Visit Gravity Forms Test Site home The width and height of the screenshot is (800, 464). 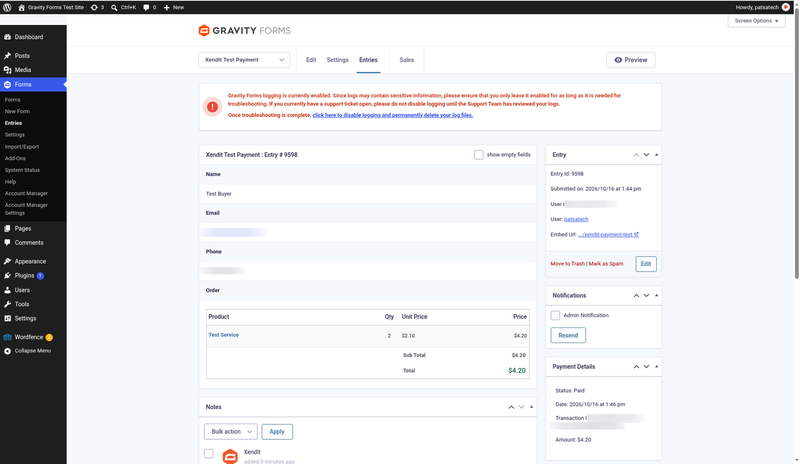point(51,7)
